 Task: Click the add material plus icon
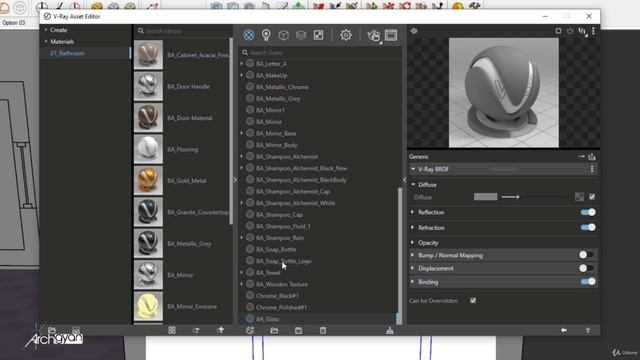(x=220, y=330)
